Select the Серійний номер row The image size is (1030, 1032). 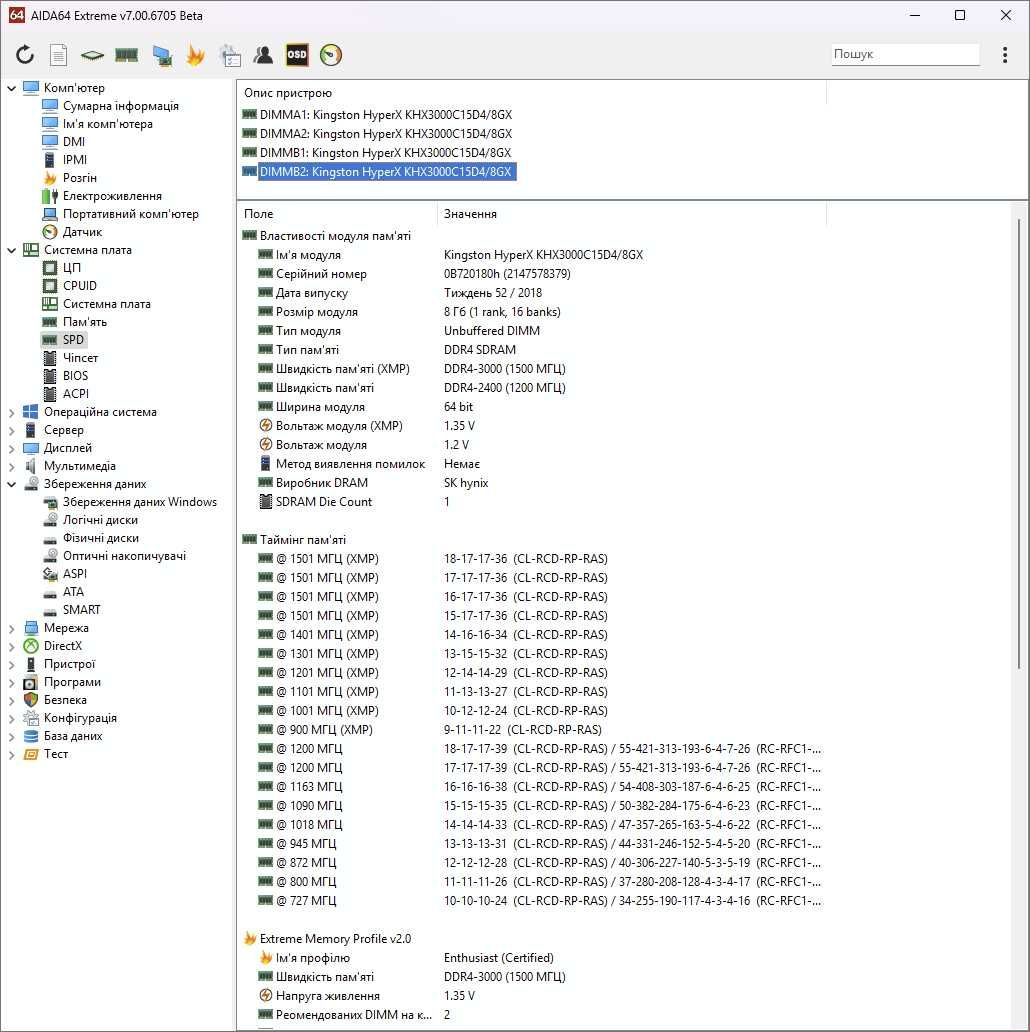point(532,274)
